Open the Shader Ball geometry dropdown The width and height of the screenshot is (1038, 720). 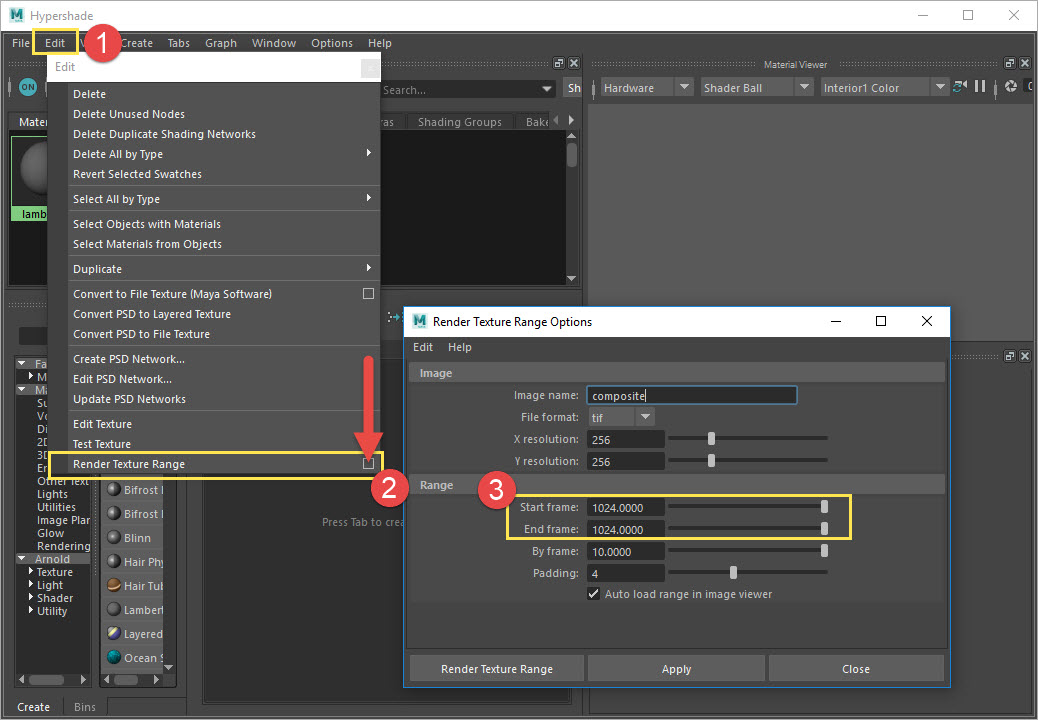pyautogui.click(x=804, y=87)
